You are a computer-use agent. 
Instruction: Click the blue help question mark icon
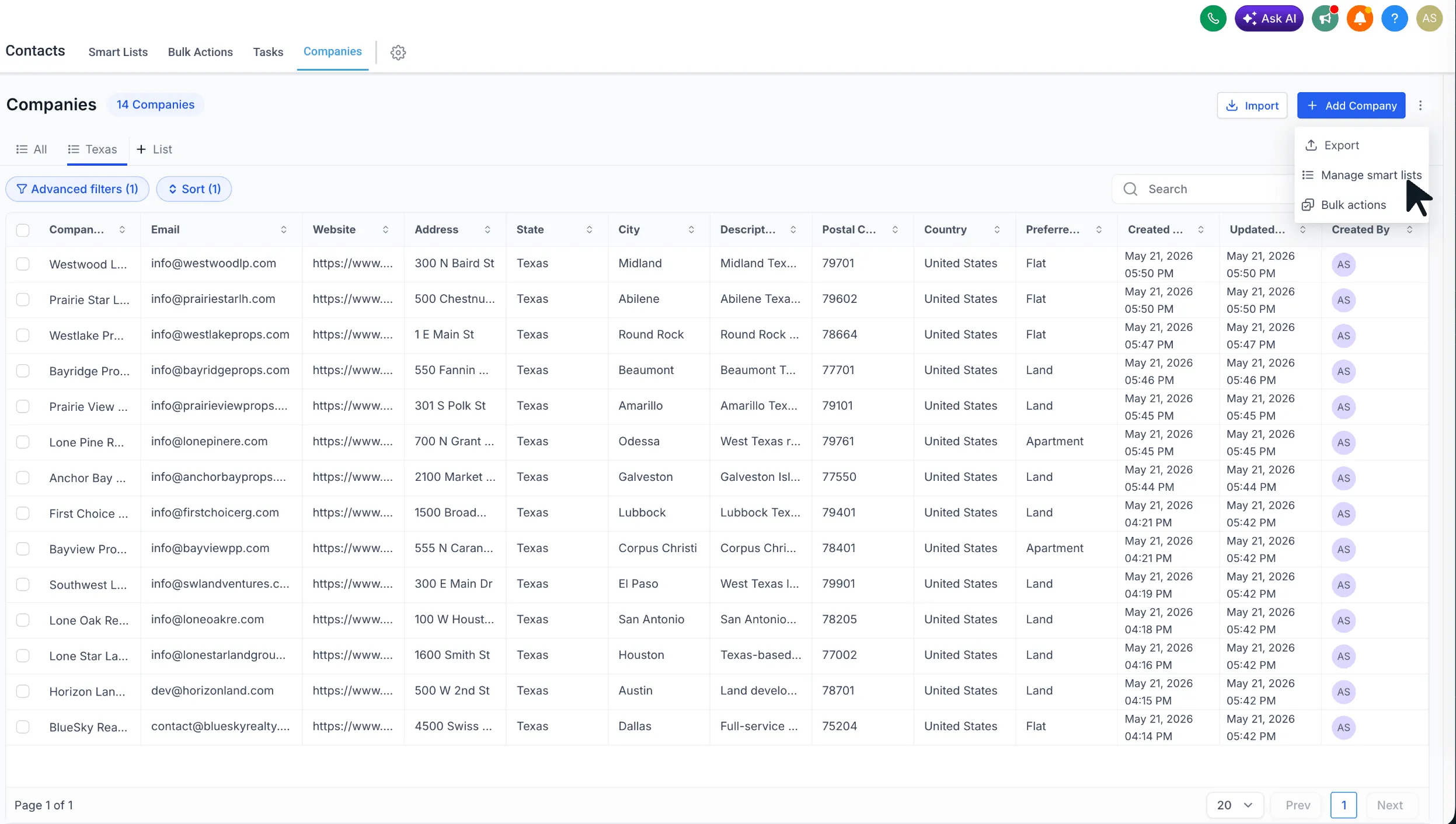click(1394, 18)
